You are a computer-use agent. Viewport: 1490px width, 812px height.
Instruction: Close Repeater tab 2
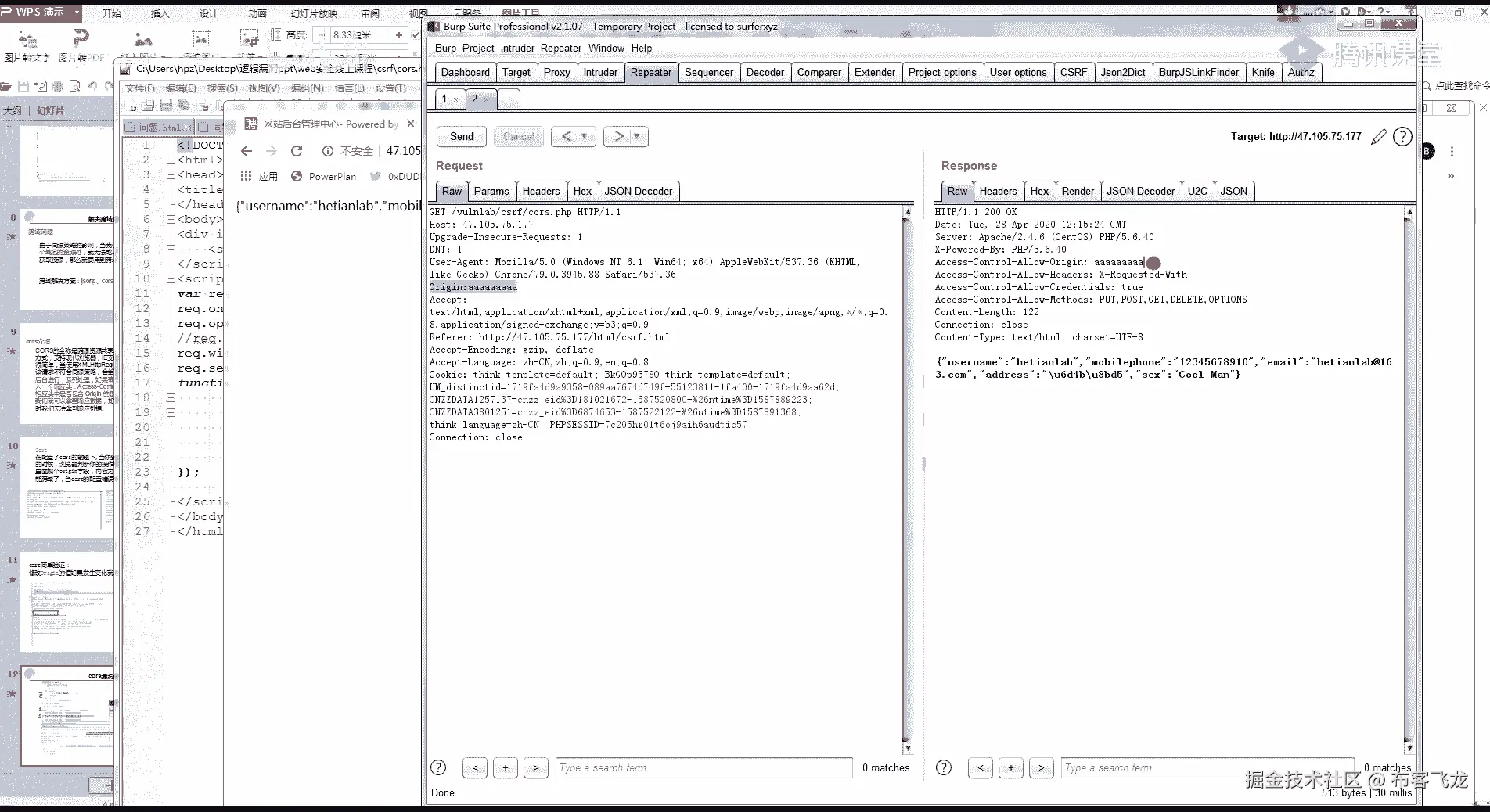pyautogui.click(x=486, y=100)
